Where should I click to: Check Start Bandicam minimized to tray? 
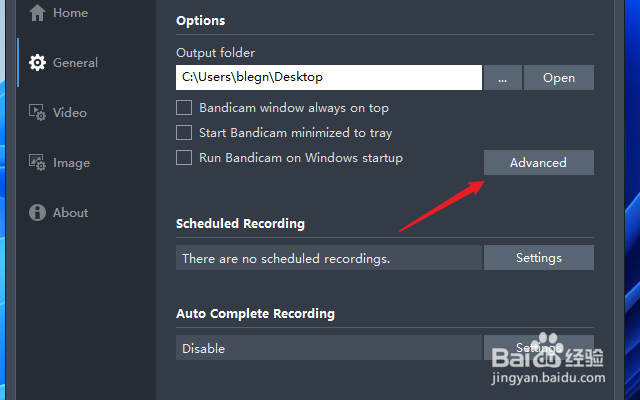(x=184, y=132)
